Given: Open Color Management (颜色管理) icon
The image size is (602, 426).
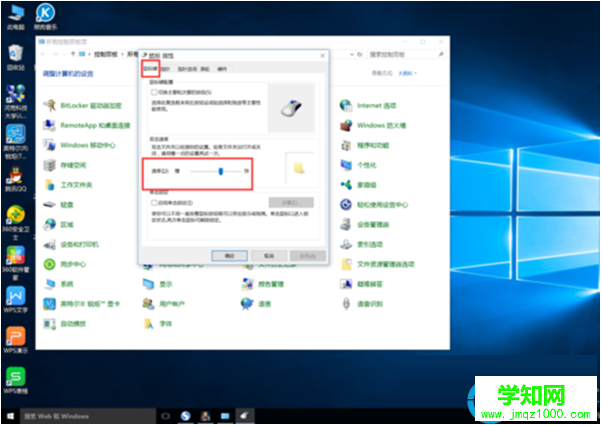Looking at the screenshot, I should [x=247, y=284].
